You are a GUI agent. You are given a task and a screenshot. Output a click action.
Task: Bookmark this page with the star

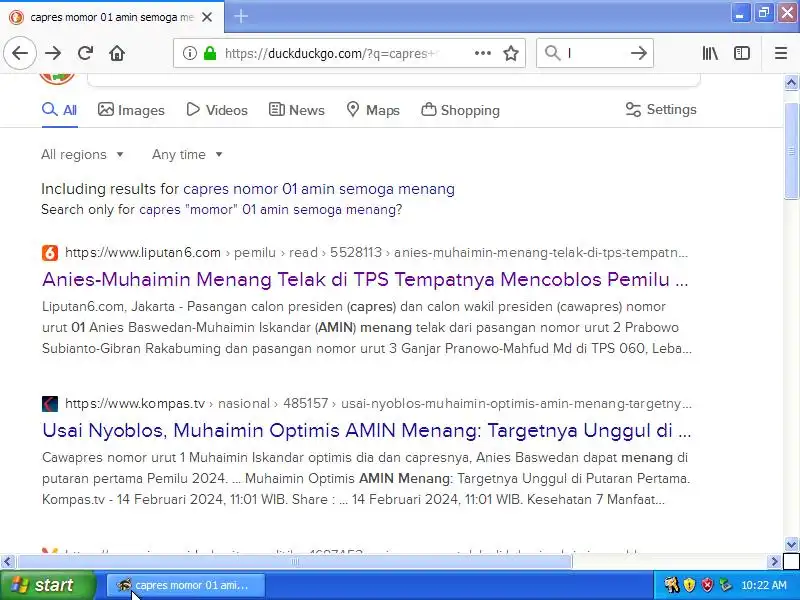[511, 53]
